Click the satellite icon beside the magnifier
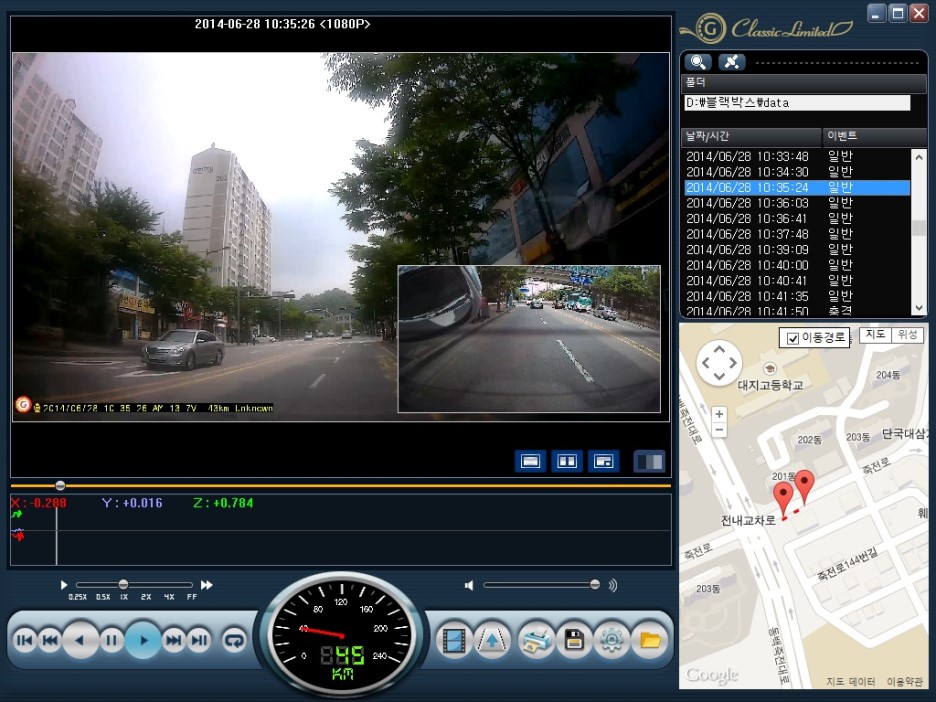This screenshot has height=702, width=936. click(x=731, y=62)
